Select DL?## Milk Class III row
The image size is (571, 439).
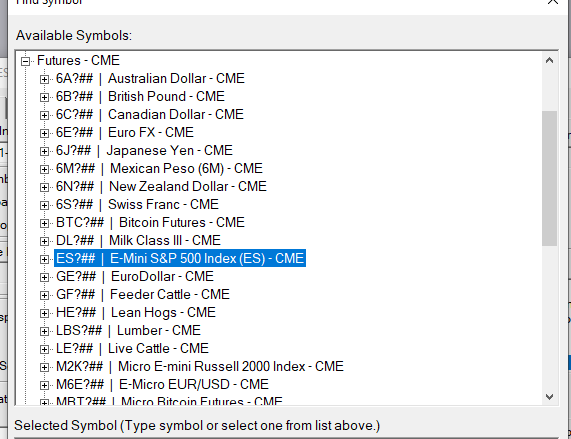(x=138, y=241)
